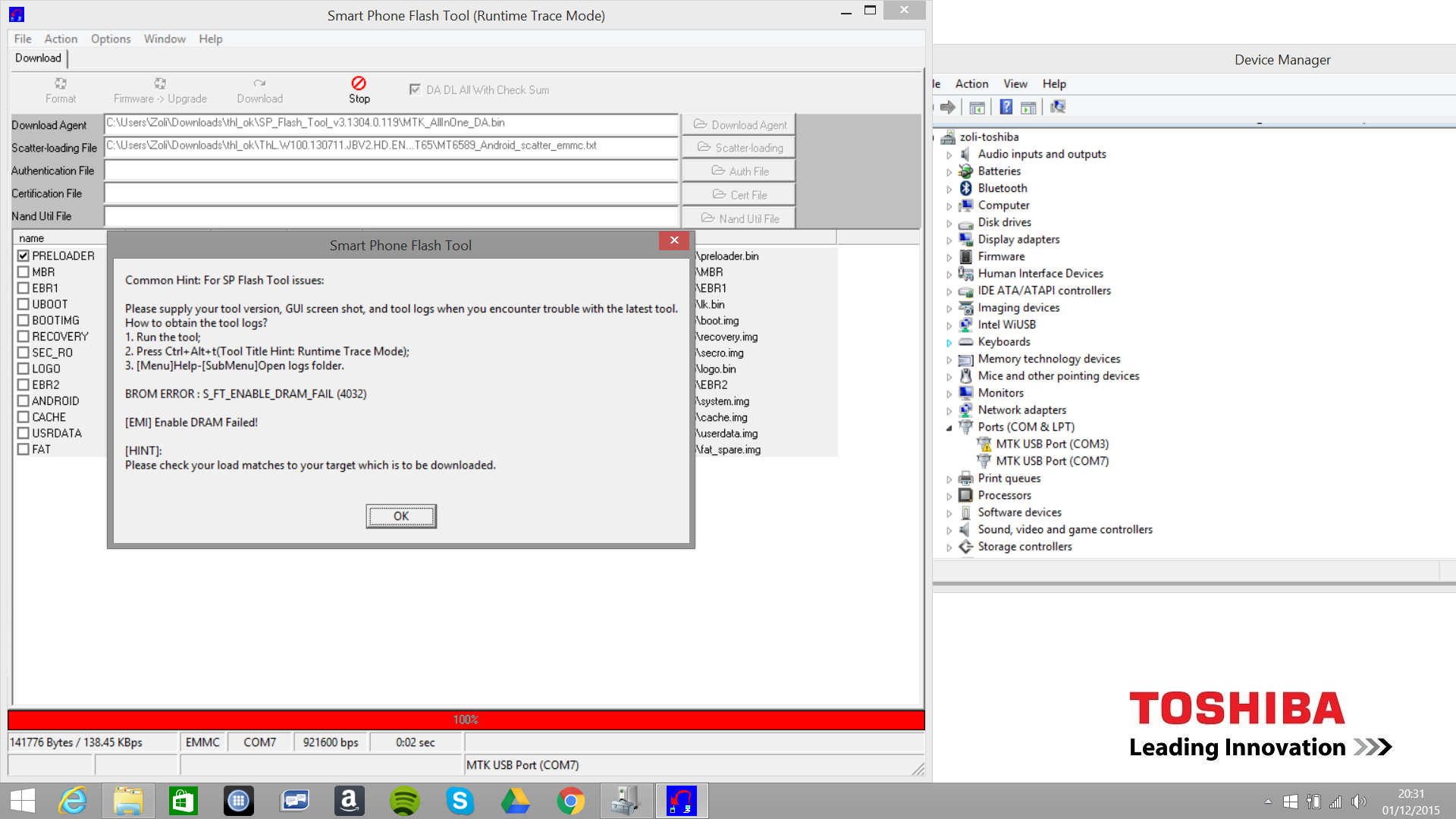This screenshot has width=1456, height=819.
Task: Switch to Flash Tool taskbar icon
Action: point(682,801)
